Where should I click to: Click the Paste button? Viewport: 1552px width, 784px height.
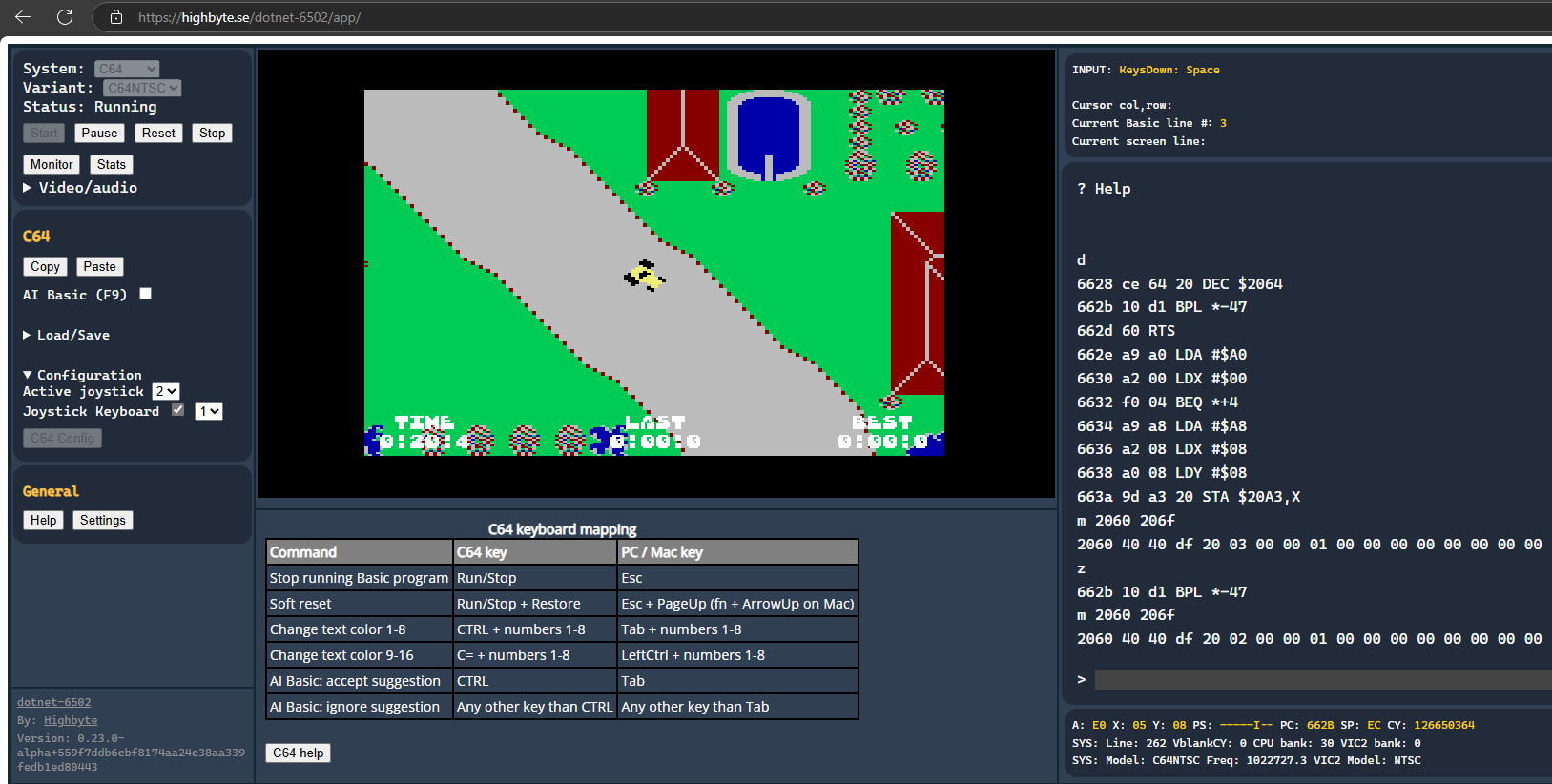[99, 267]
